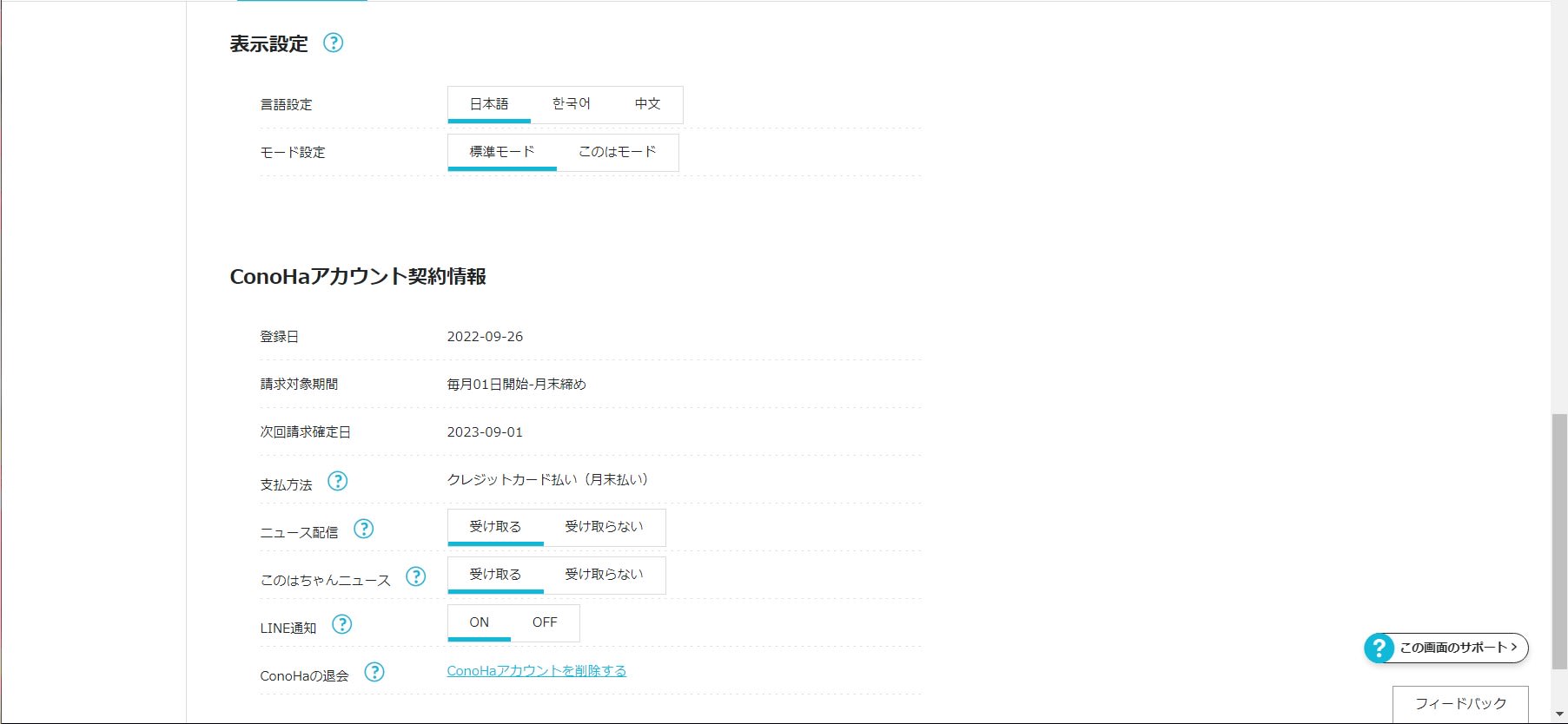Click ConoHaアカウントを削除する link

pyautogui.click(x=537, y=671)
